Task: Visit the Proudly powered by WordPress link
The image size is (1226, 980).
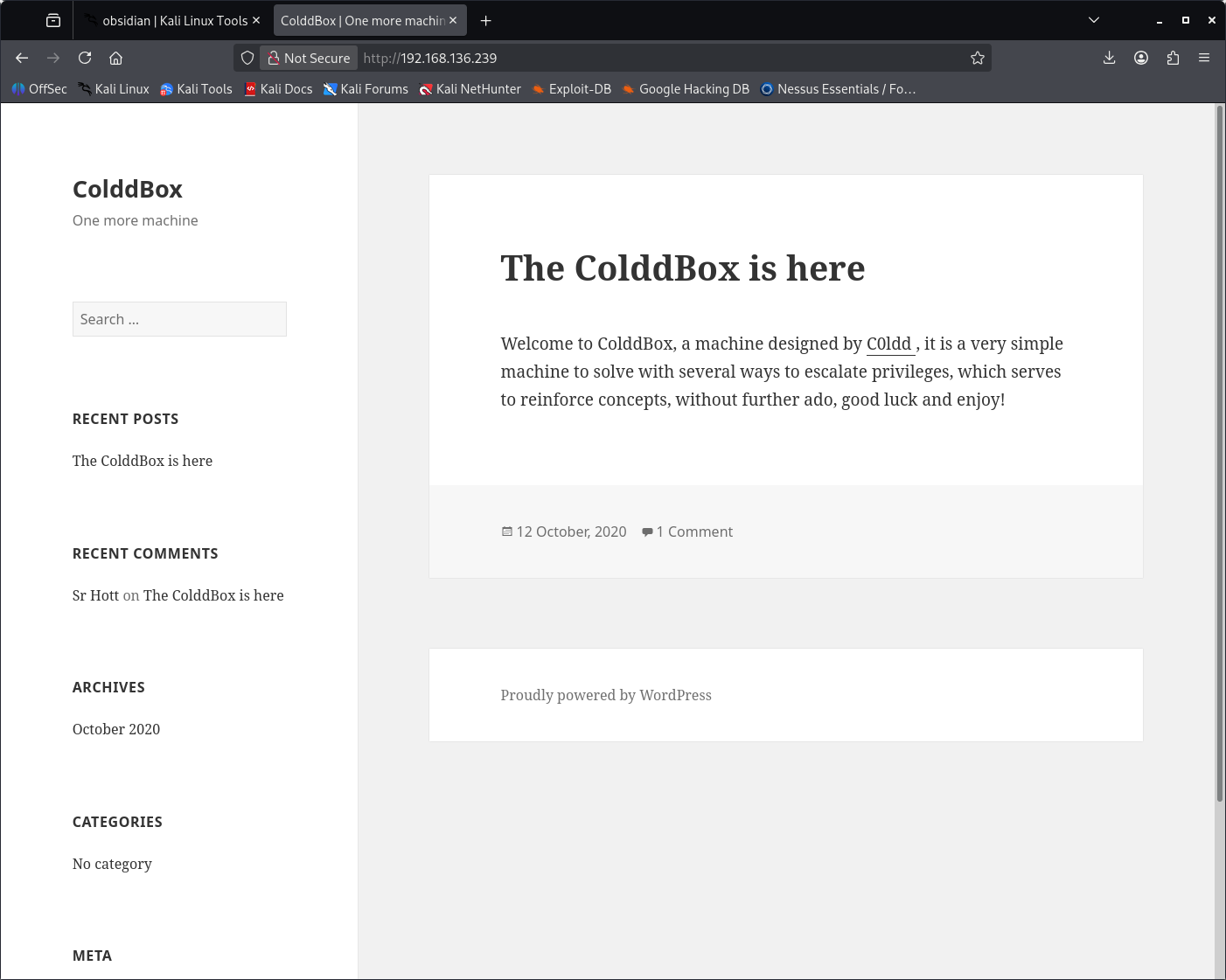Action: tap(606, 695)
